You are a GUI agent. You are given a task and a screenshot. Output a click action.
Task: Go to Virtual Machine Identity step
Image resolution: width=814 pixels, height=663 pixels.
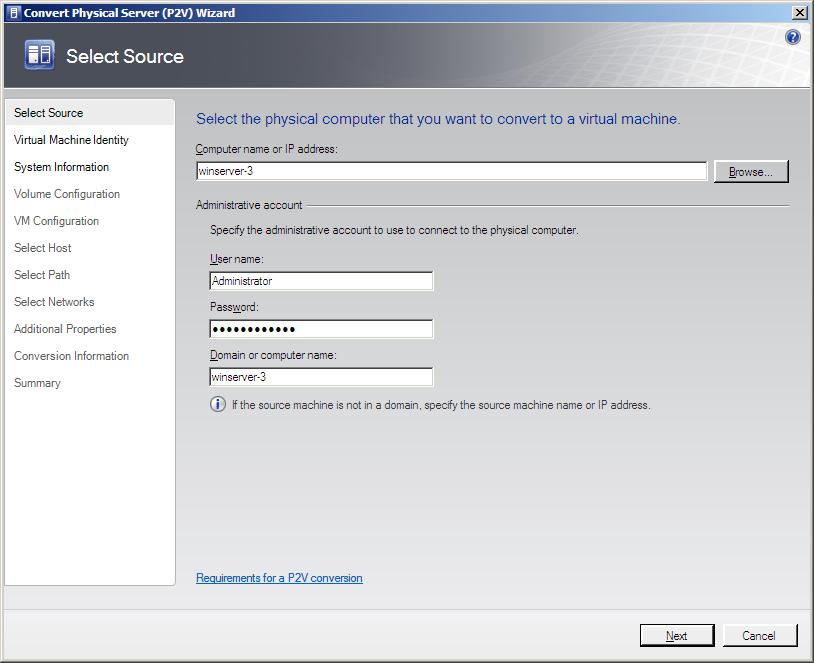coord(71,140)
